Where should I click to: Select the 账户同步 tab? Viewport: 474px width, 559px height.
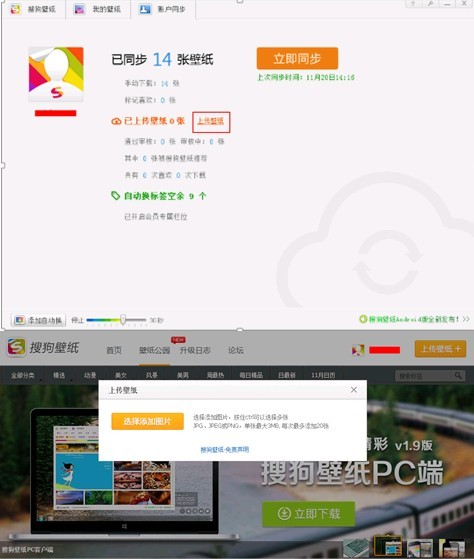[163, 9]
